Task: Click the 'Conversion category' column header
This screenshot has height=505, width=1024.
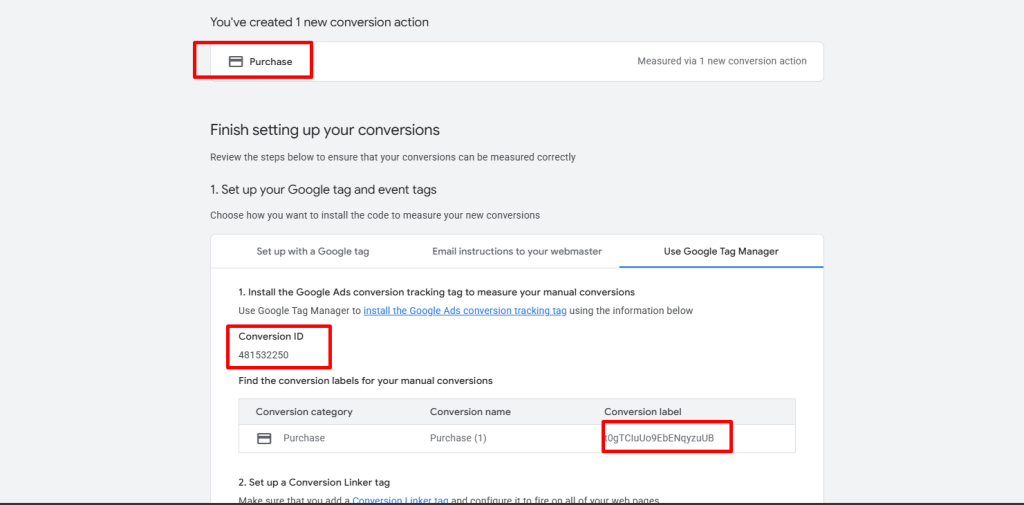Action: pos(304,411)
